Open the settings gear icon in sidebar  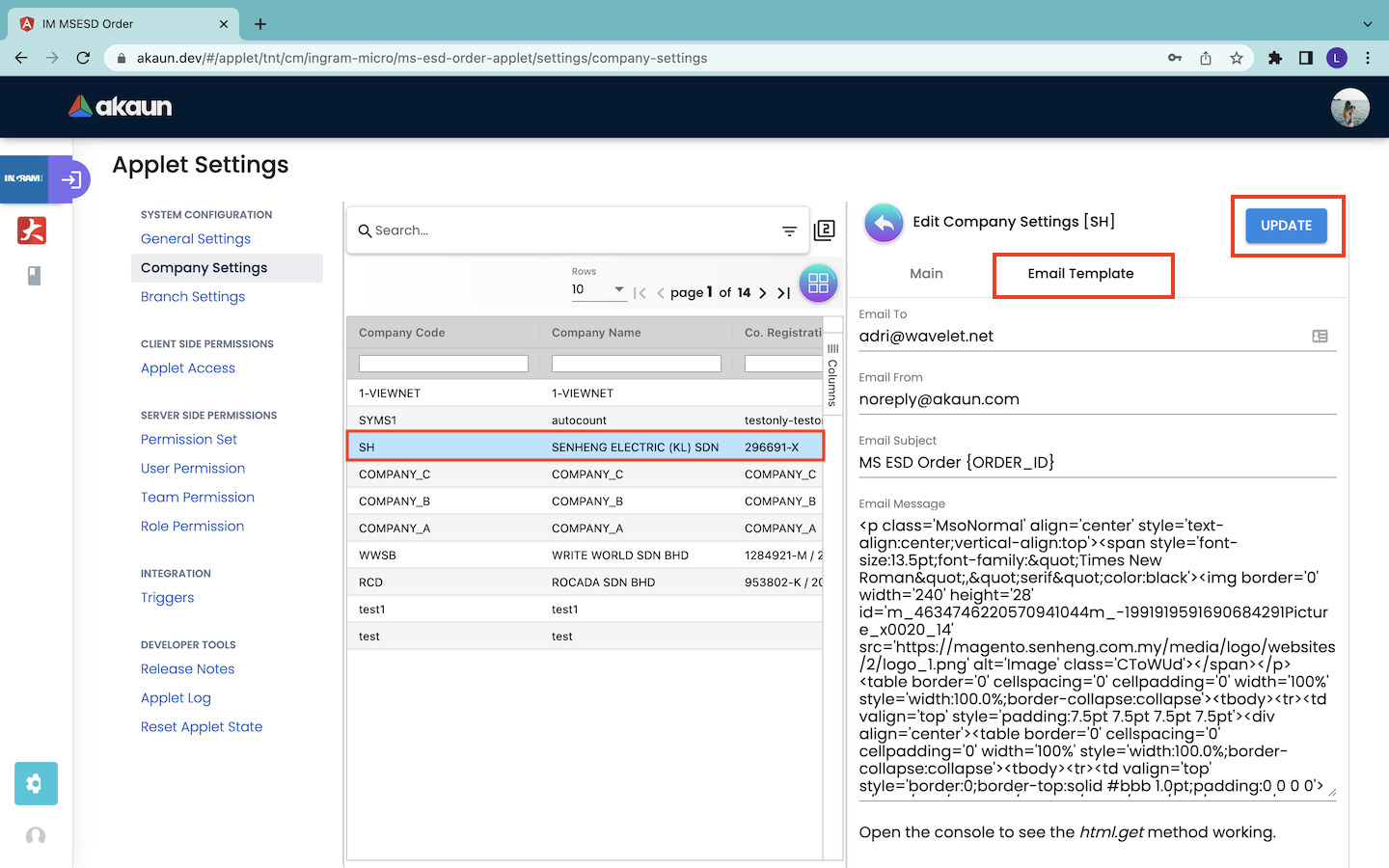pos(36,783)
